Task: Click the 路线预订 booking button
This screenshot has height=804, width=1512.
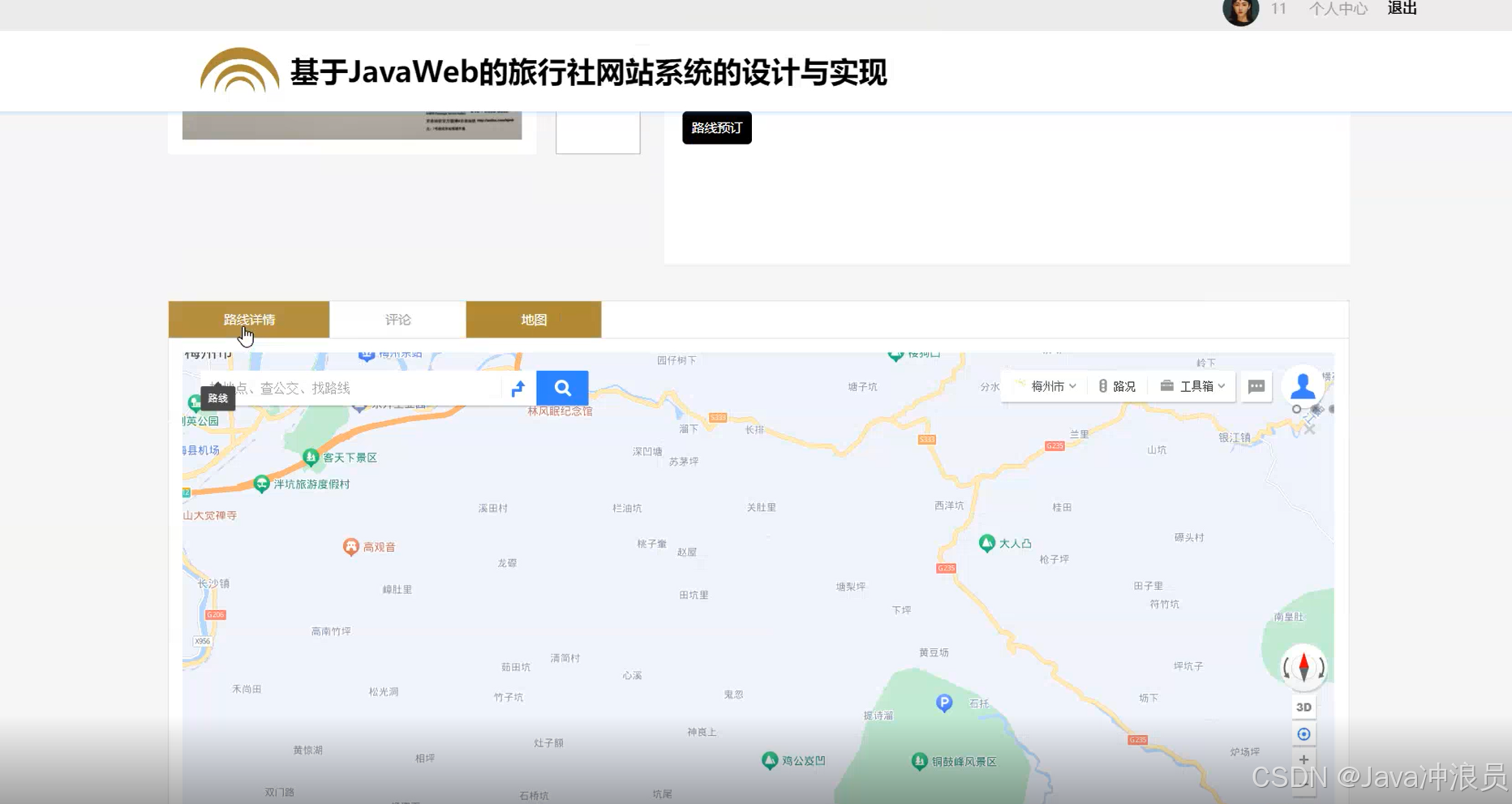Action: pos(716,127)
